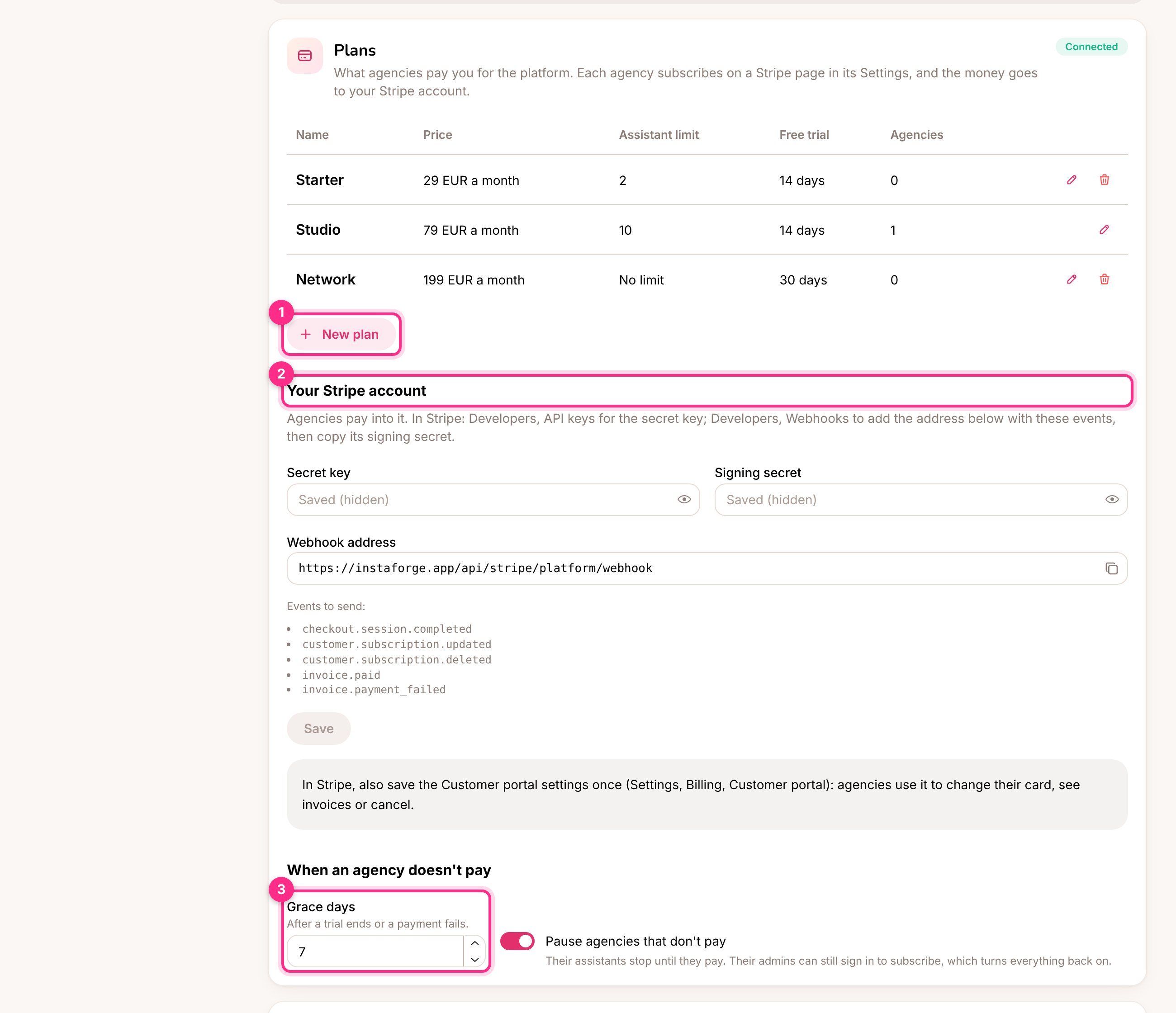
Task: Add a New plan
Action: pos(341,334)
